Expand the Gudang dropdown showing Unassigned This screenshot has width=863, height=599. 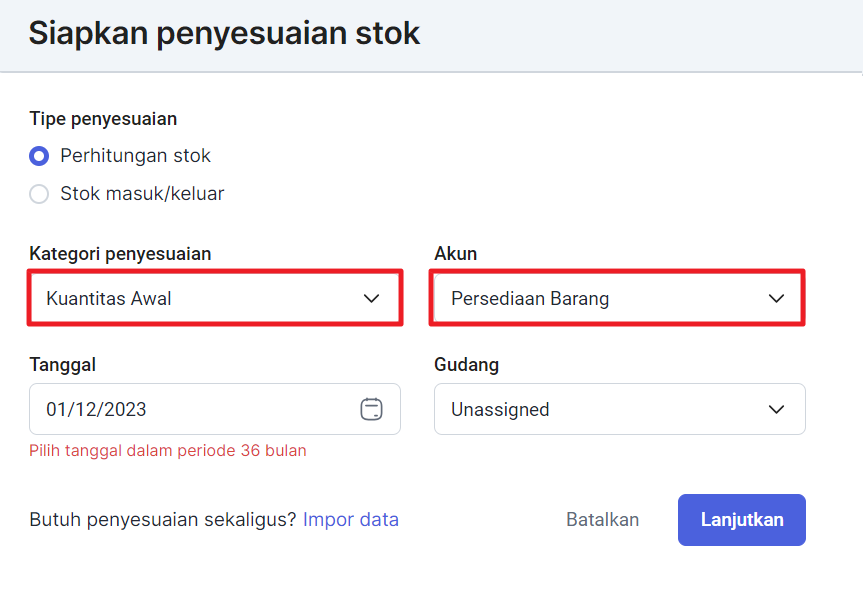pyautogui.click(x=620, y=409)
